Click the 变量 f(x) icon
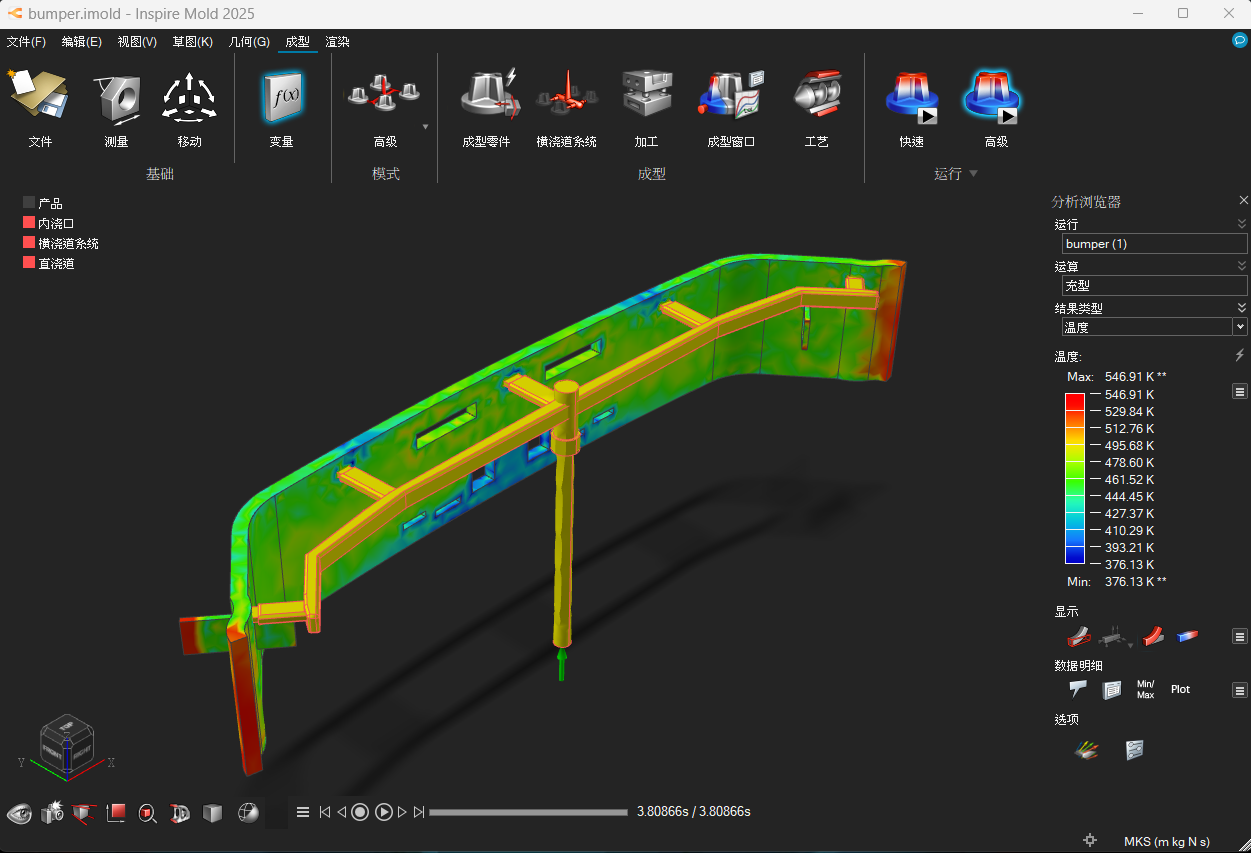 point(281,96)
